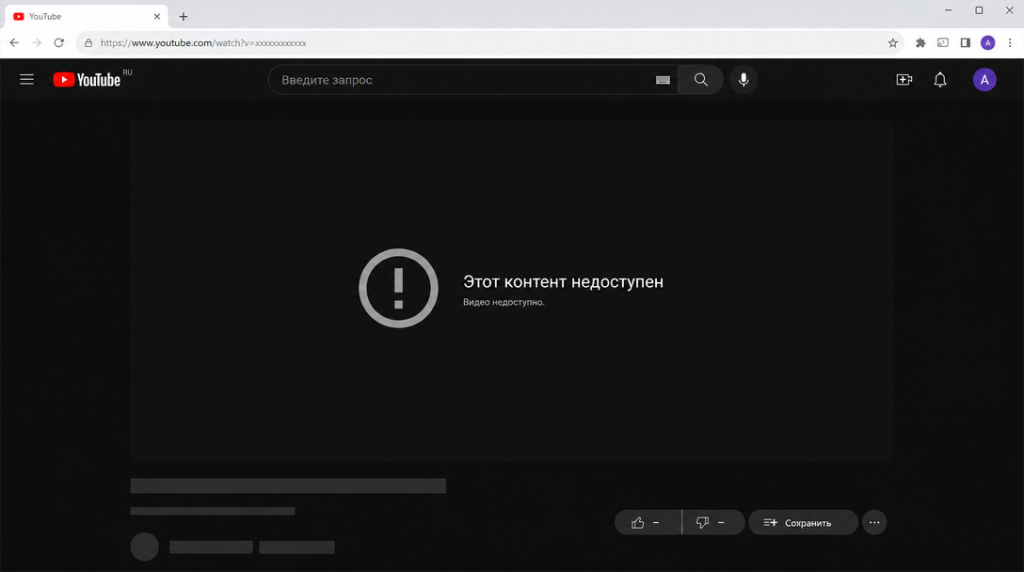Open the YouTube account avatar menu
The width and height of the screenshot is (1024, 572).
point(984,80)
